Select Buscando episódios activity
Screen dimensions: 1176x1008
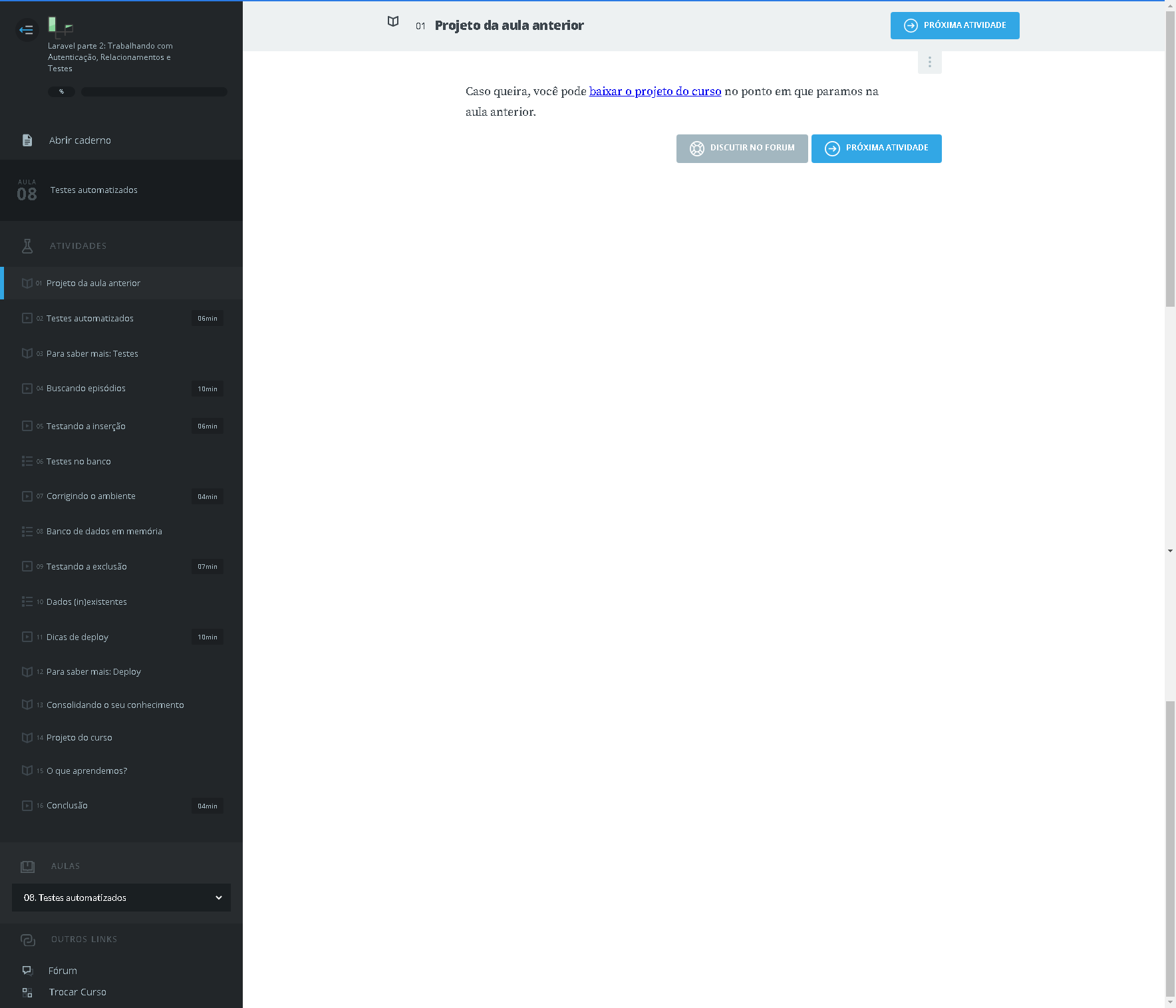tap(86, 389)
